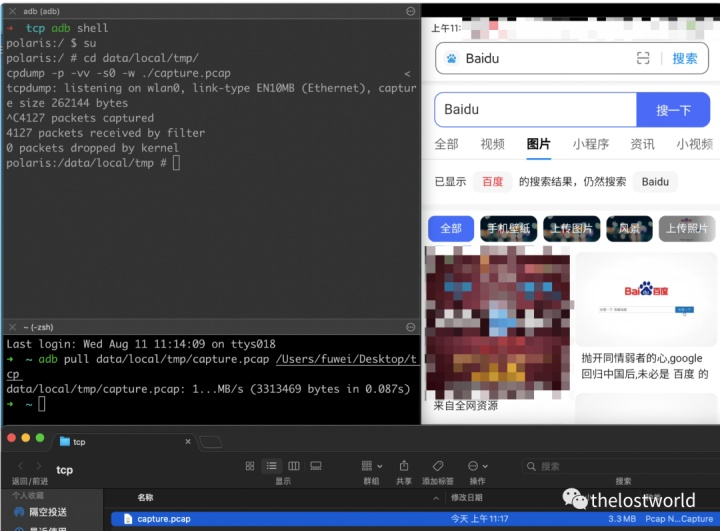Select the 图片 tab

tap(538, 144)
